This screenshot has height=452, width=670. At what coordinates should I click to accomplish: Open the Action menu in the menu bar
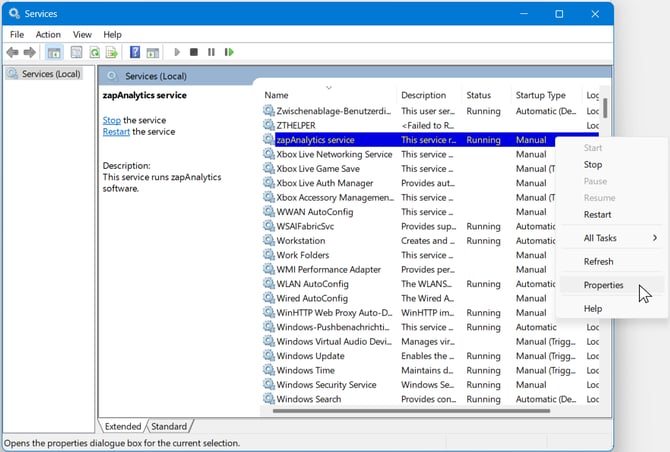click(x=48, y=34)
